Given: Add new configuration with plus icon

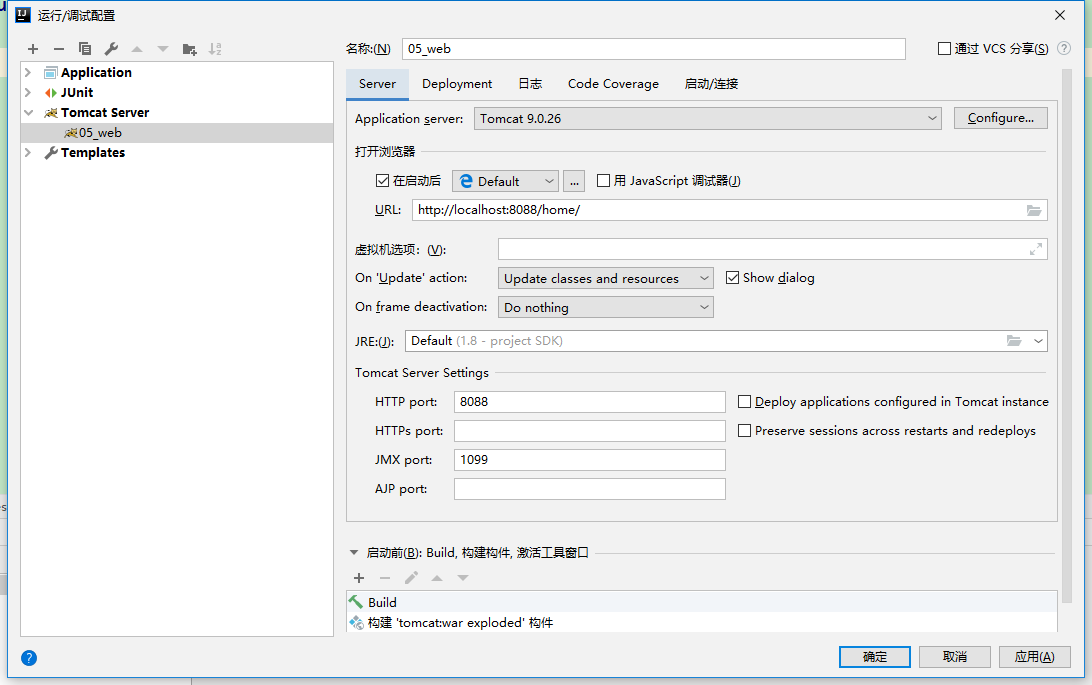Looking at the screenshot, I should [x=33, y=49].
